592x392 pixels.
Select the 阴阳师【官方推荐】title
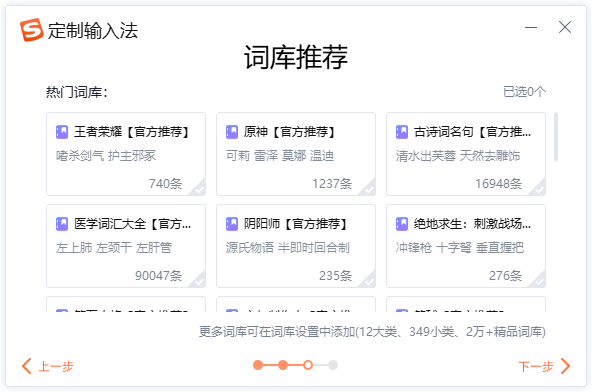click(x=295, y=224)
